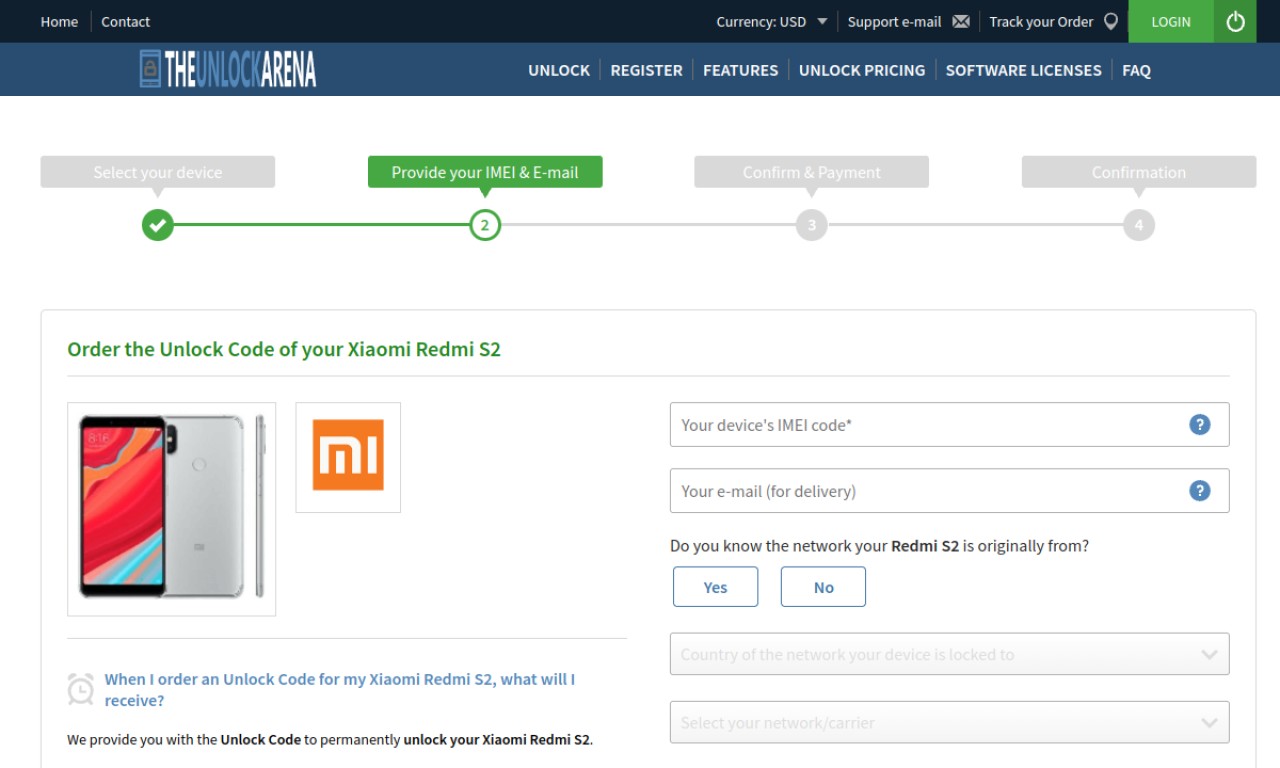Go to the Home link
Image resolution: width=1280 pixels, height=768 pixels.
[59, 21]
